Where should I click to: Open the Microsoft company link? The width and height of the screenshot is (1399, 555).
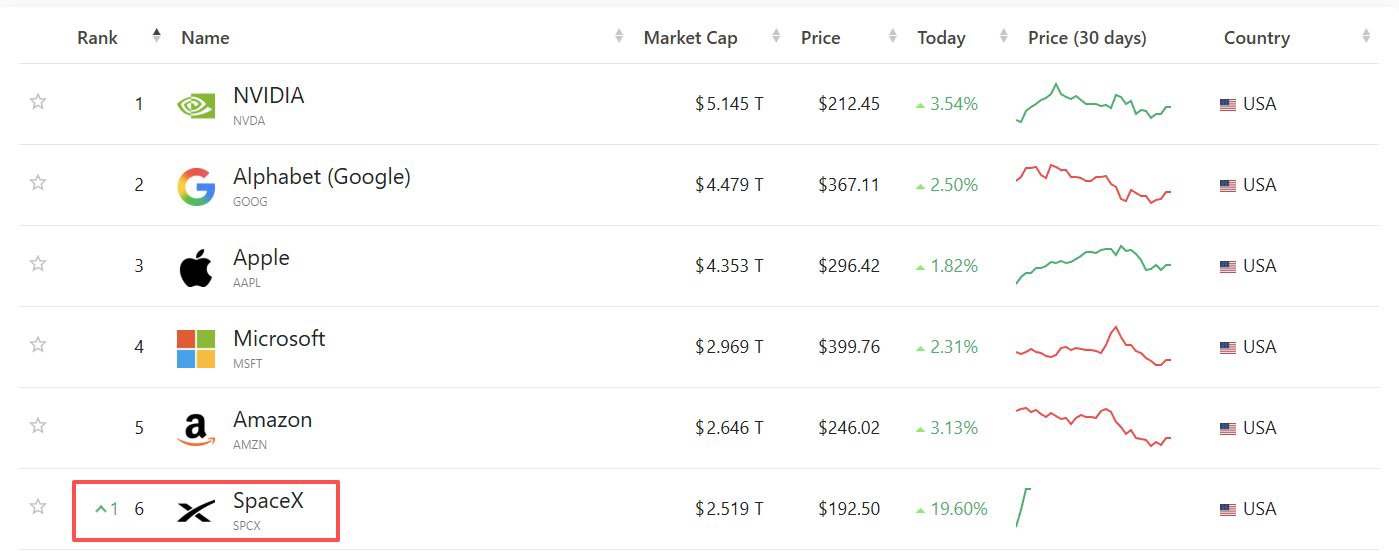pos(279,339)
